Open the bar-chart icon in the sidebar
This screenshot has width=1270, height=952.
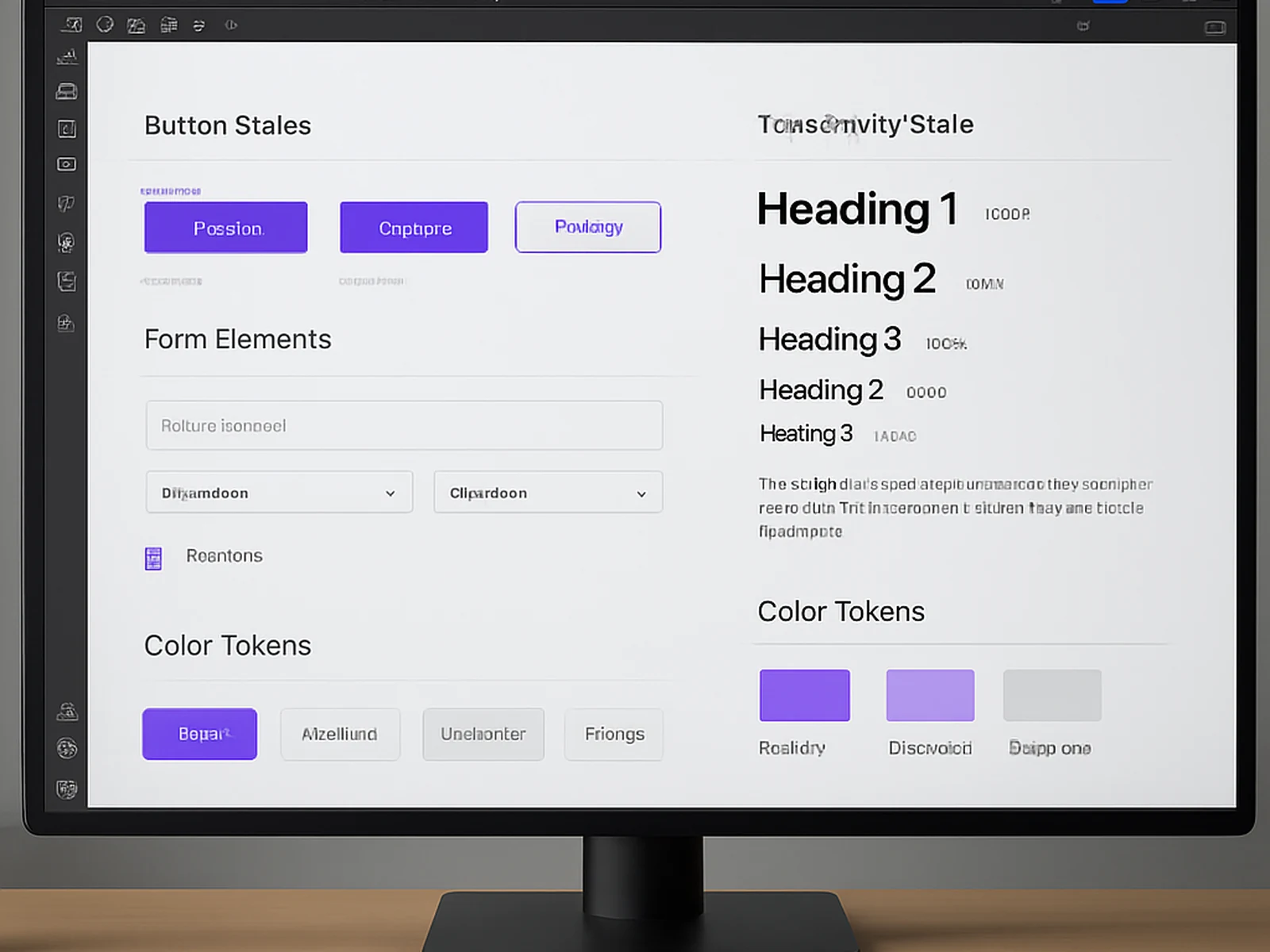(x=67, y=57)
